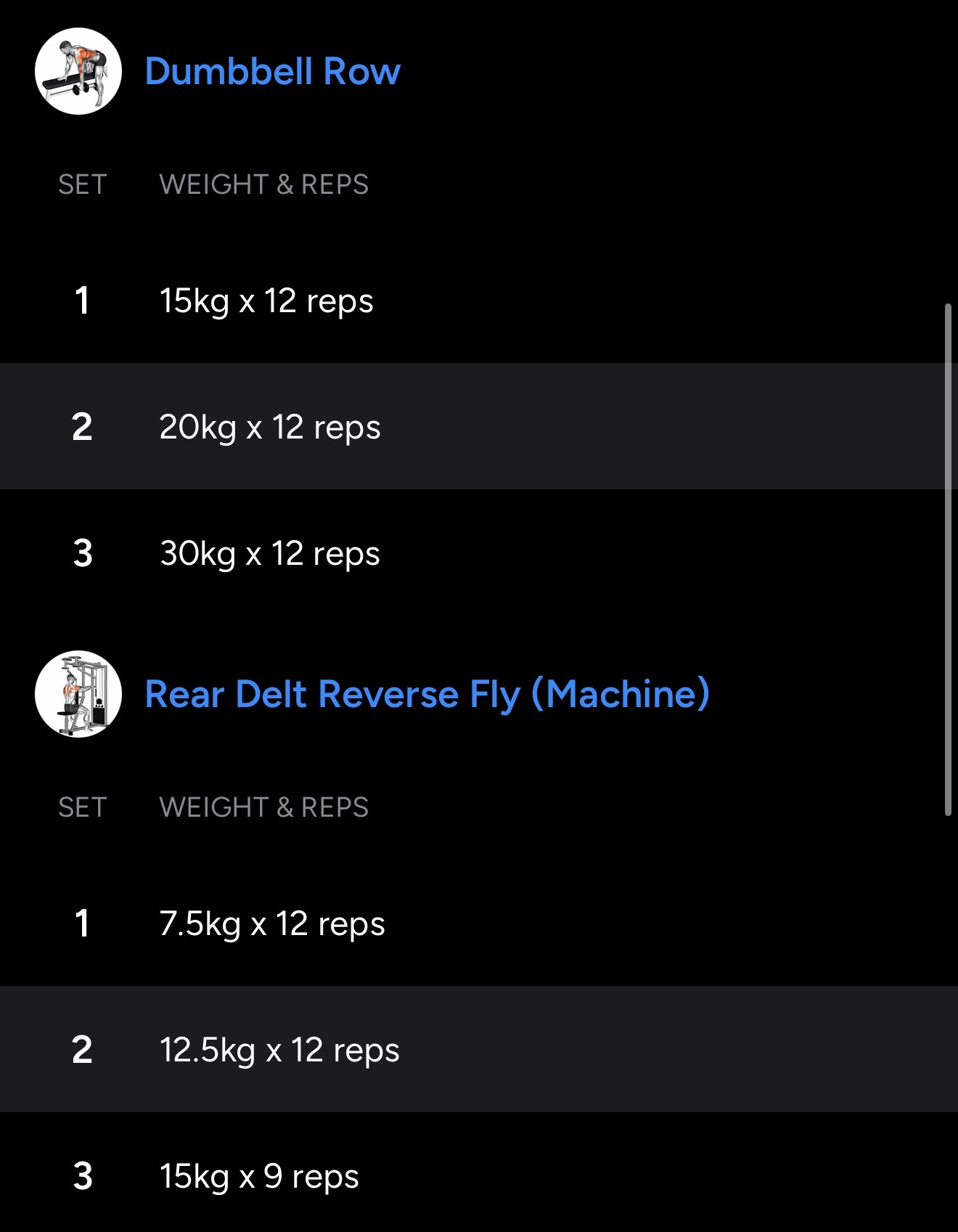Select the 7.5kg x 12 reps entry

point(272,923)
